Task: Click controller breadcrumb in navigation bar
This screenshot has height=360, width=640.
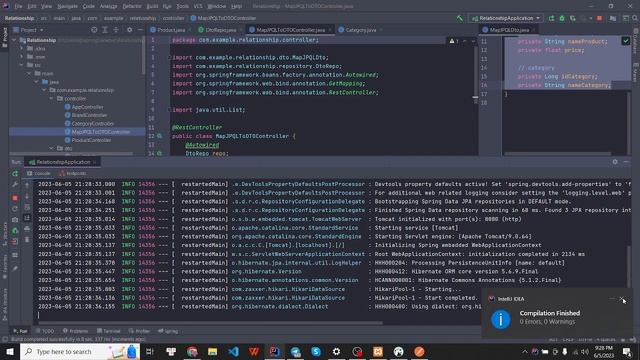Action: point(173,18)
